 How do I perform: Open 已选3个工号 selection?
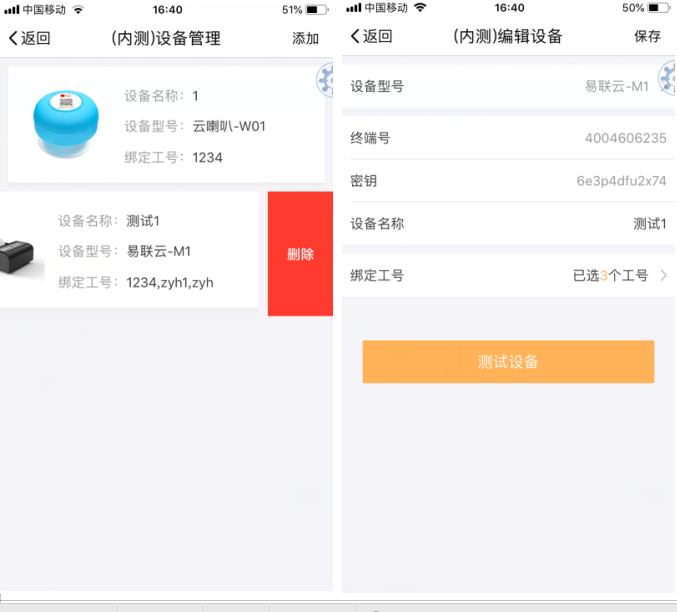coord(610,275)
